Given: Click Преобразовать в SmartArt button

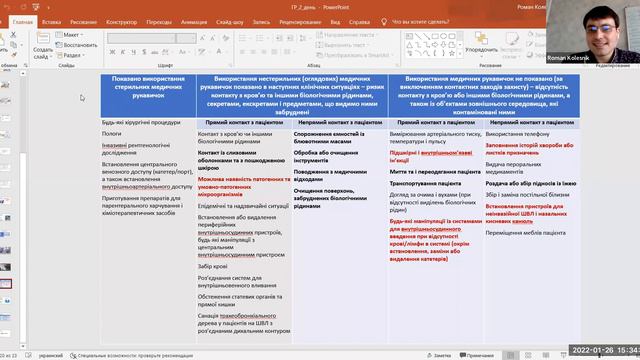Looking at the screenshot, I should 355,55.
